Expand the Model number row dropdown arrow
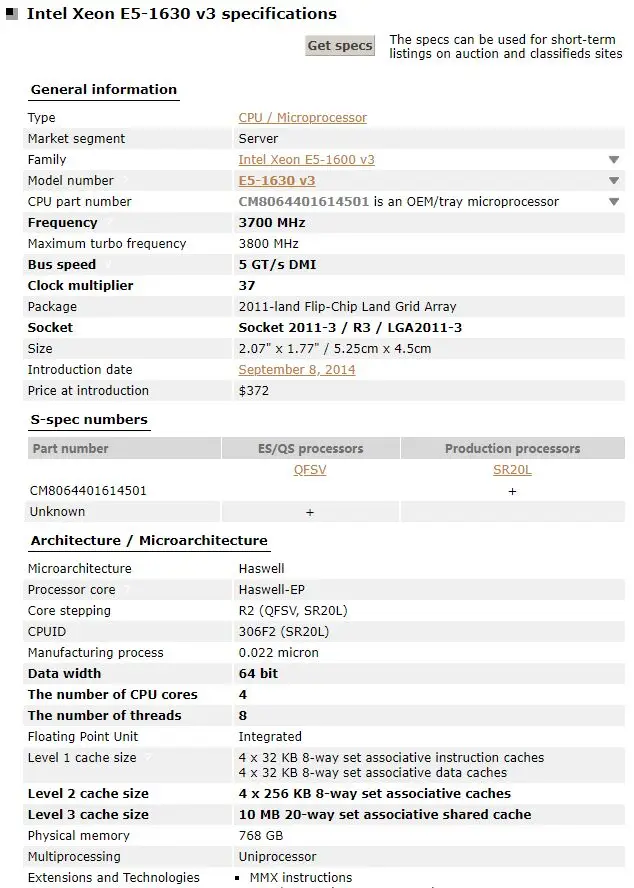 pyautogui.click(x=614, y=181)
